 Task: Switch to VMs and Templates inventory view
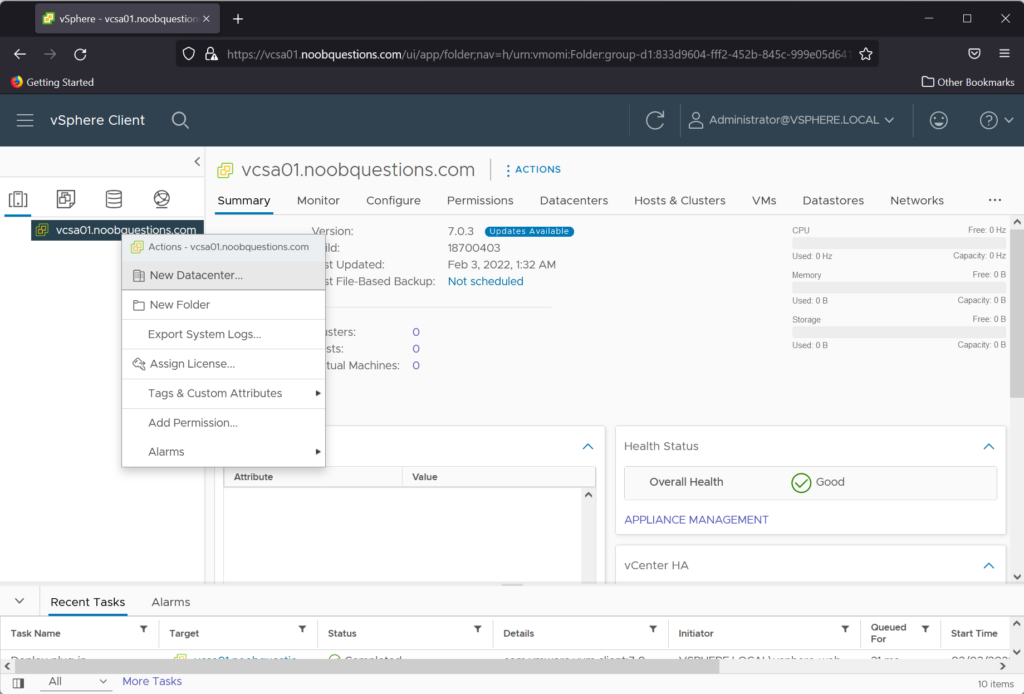(66, 199)
